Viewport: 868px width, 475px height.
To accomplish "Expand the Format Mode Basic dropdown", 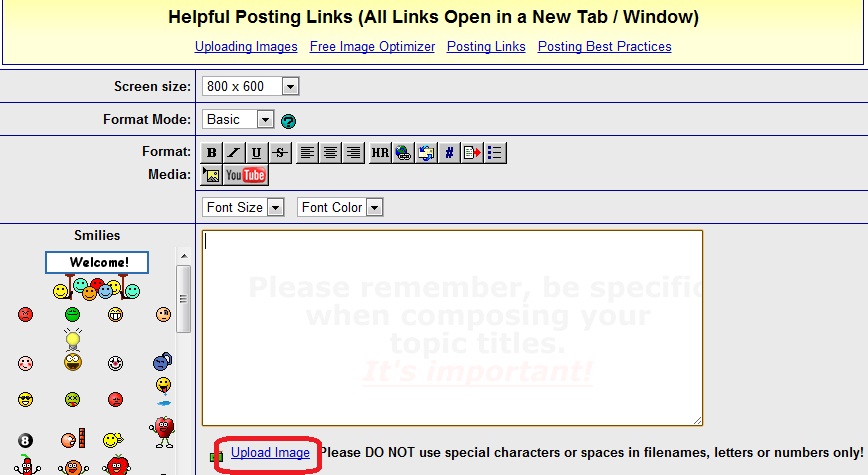I will 238,119.
